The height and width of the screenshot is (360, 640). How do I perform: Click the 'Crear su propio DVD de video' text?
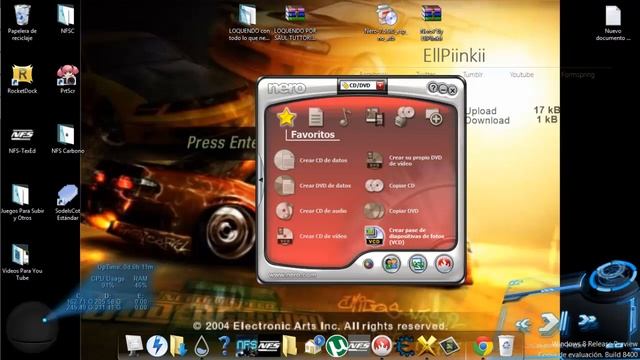click(415, 160)
